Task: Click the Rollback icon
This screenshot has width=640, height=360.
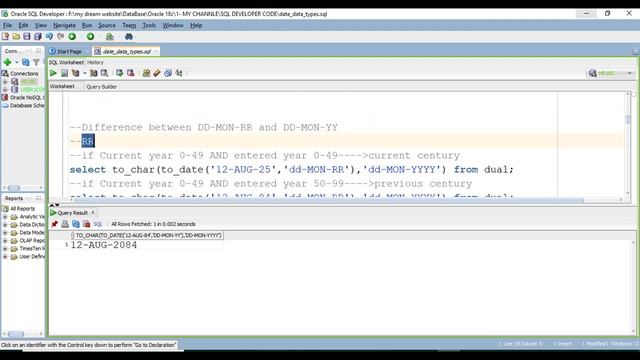Action: pos(131,73)
